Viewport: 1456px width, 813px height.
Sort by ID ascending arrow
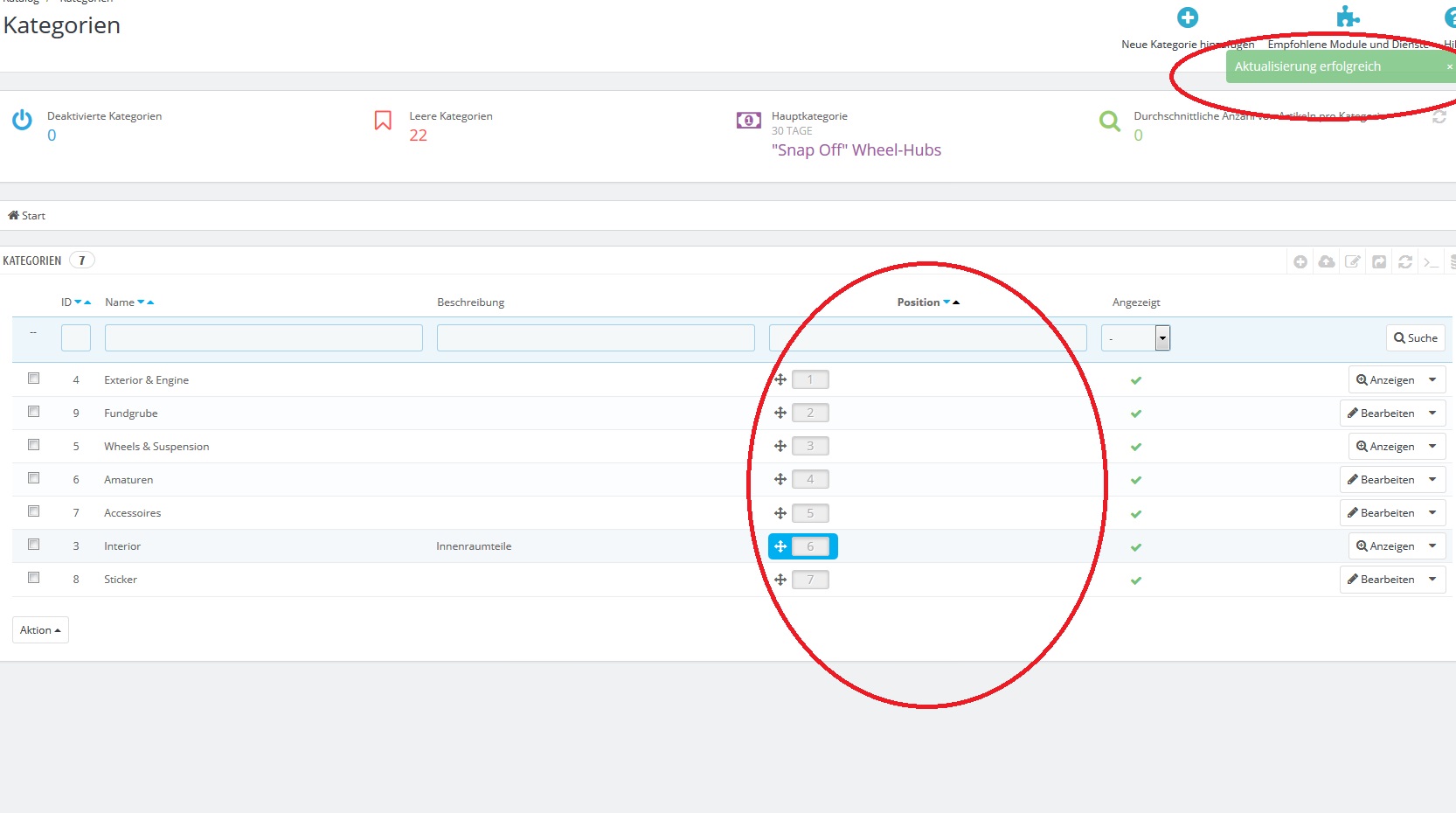tap(87, 302)
